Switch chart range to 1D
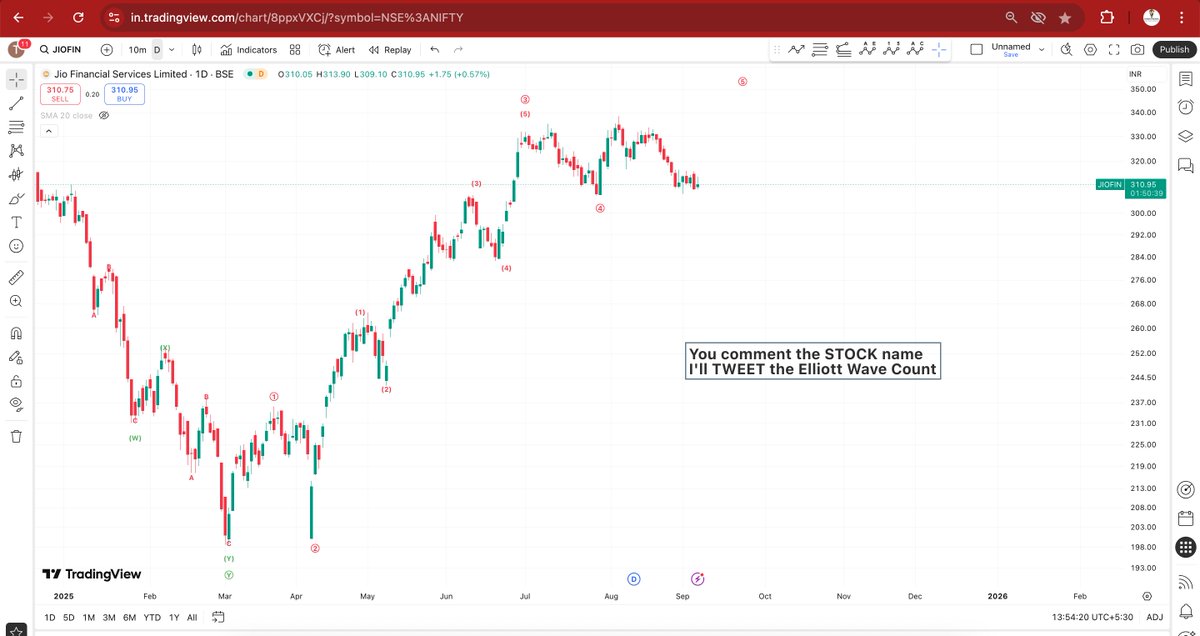The image size is (1200, 636). pos(50,617)
